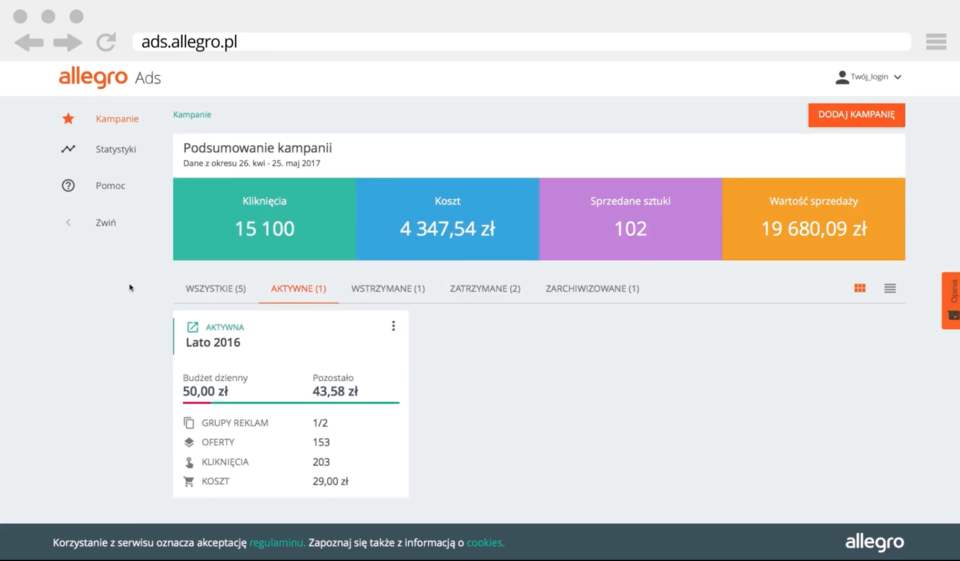Open the cookies link in footer
Screen dimensions: 960x561
(485, 543)
